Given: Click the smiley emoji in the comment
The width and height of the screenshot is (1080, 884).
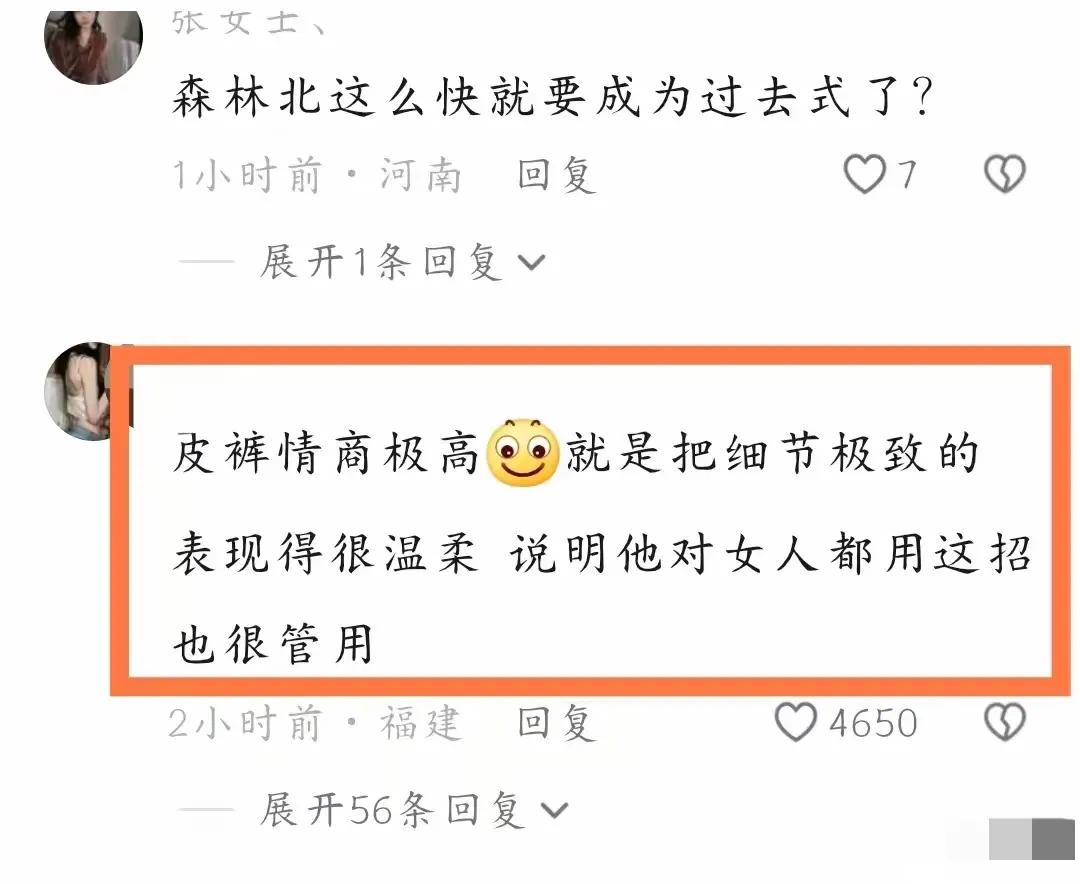Looking at the screenshot, I should (x=523, y=452).
